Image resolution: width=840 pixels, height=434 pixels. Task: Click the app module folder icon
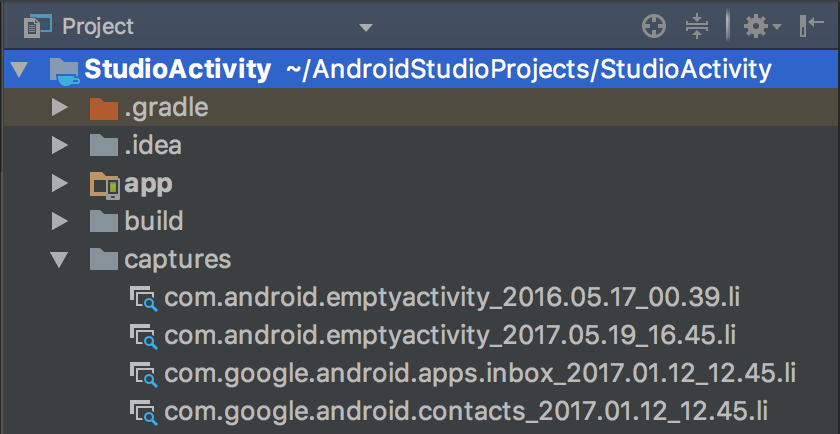click(x=104, y=184)
